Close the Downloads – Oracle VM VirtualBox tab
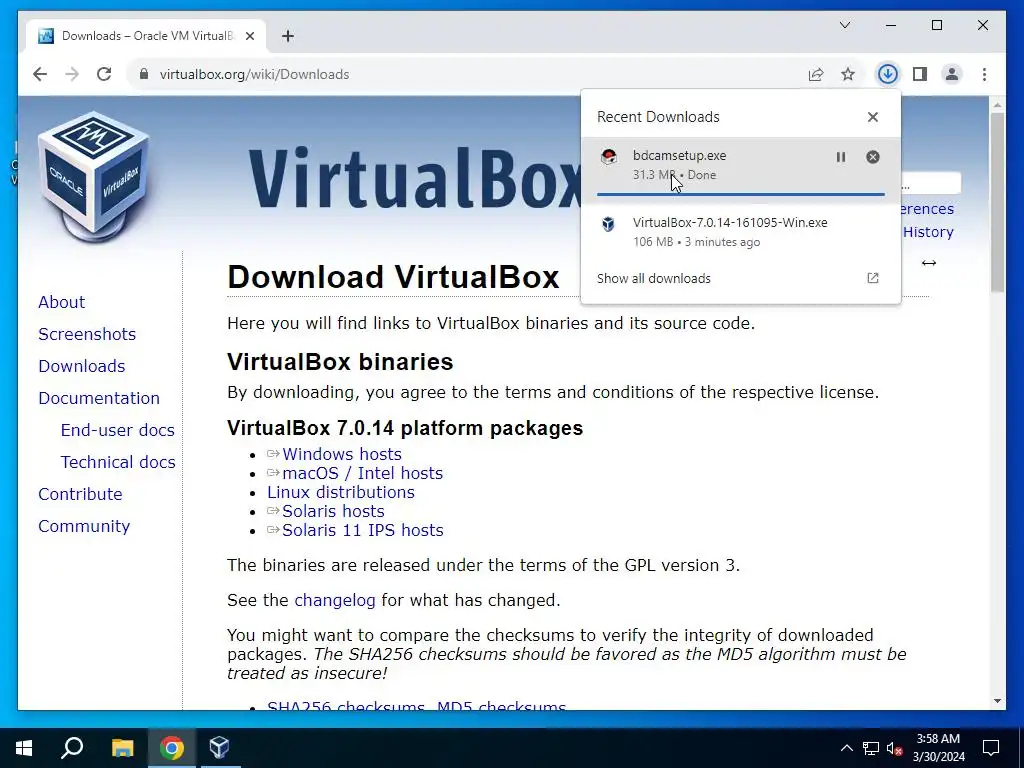The image size is (1024, 768). [249, 36]
